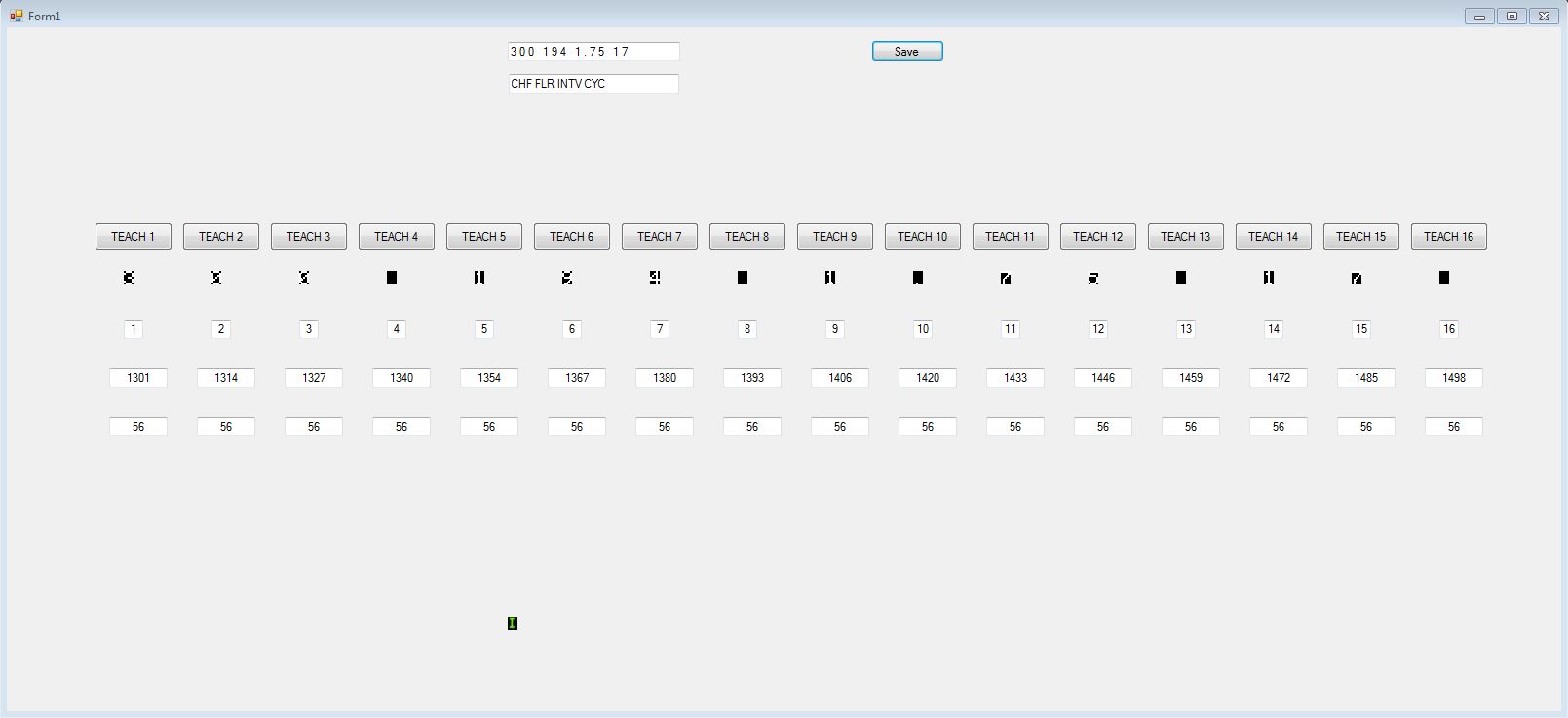Click the TEACH 1 button
The height and width of the screenshot is (718, 1568).
click(134, 237)
